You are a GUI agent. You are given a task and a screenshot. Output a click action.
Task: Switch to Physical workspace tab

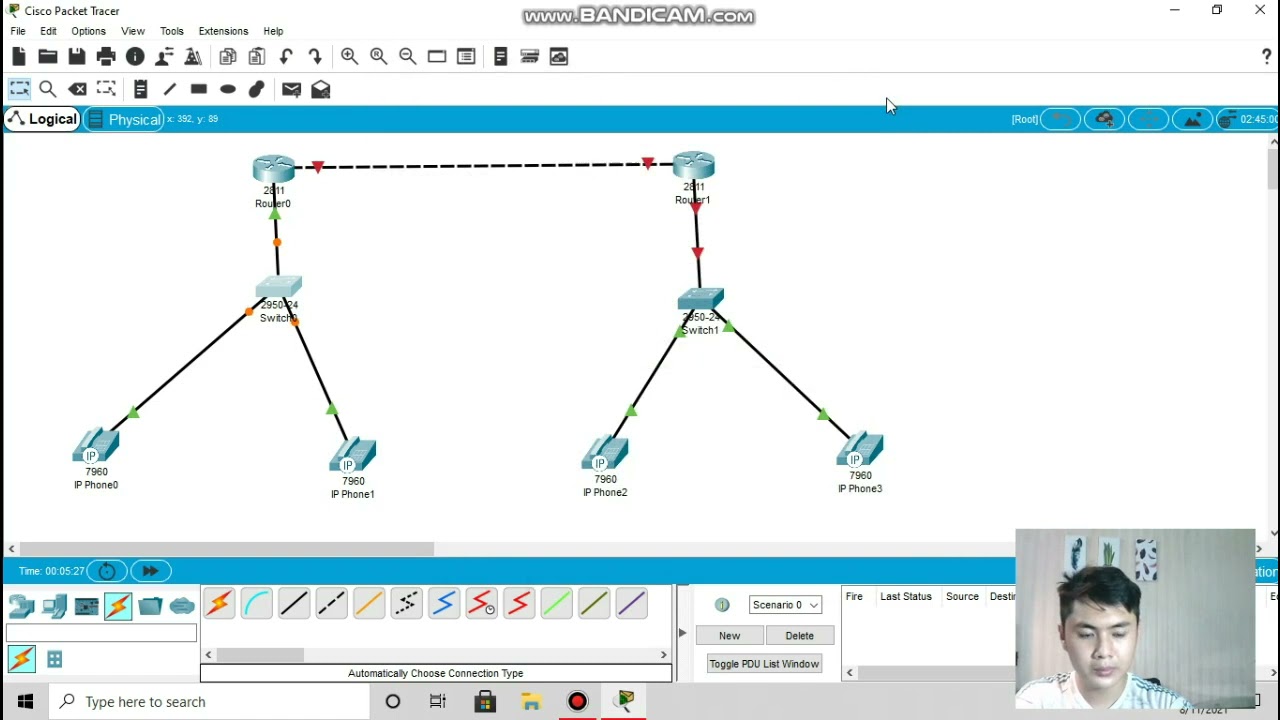click(x=124, y=119)
